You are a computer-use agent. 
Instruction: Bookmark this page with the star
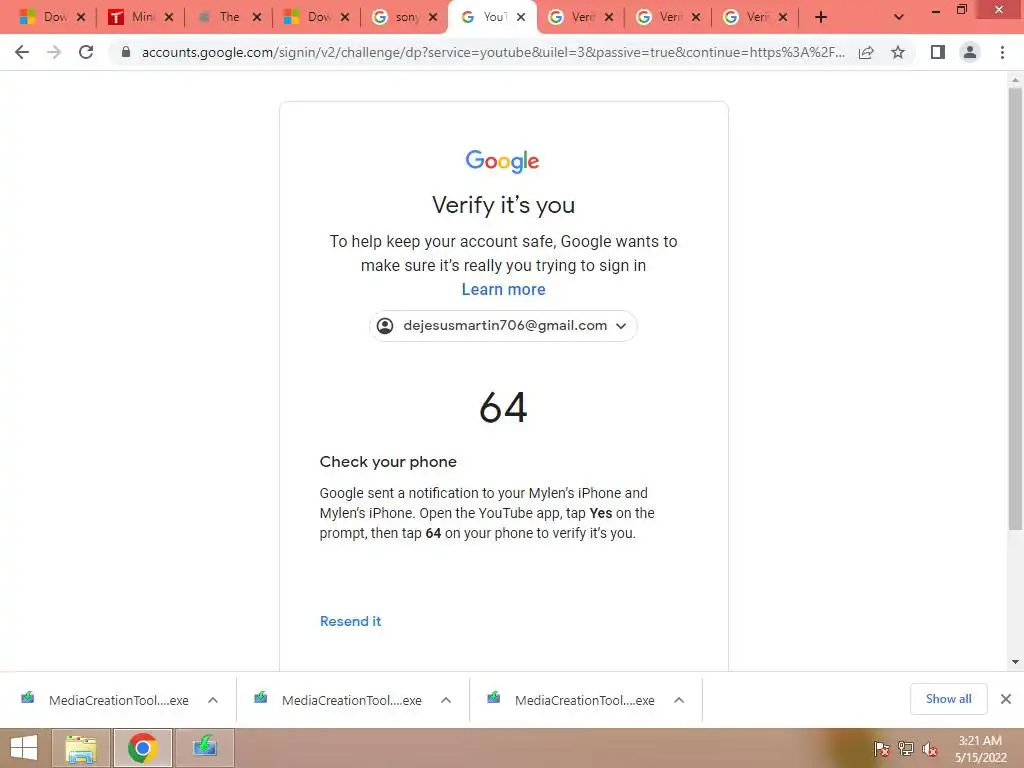[x=898, y=52]
